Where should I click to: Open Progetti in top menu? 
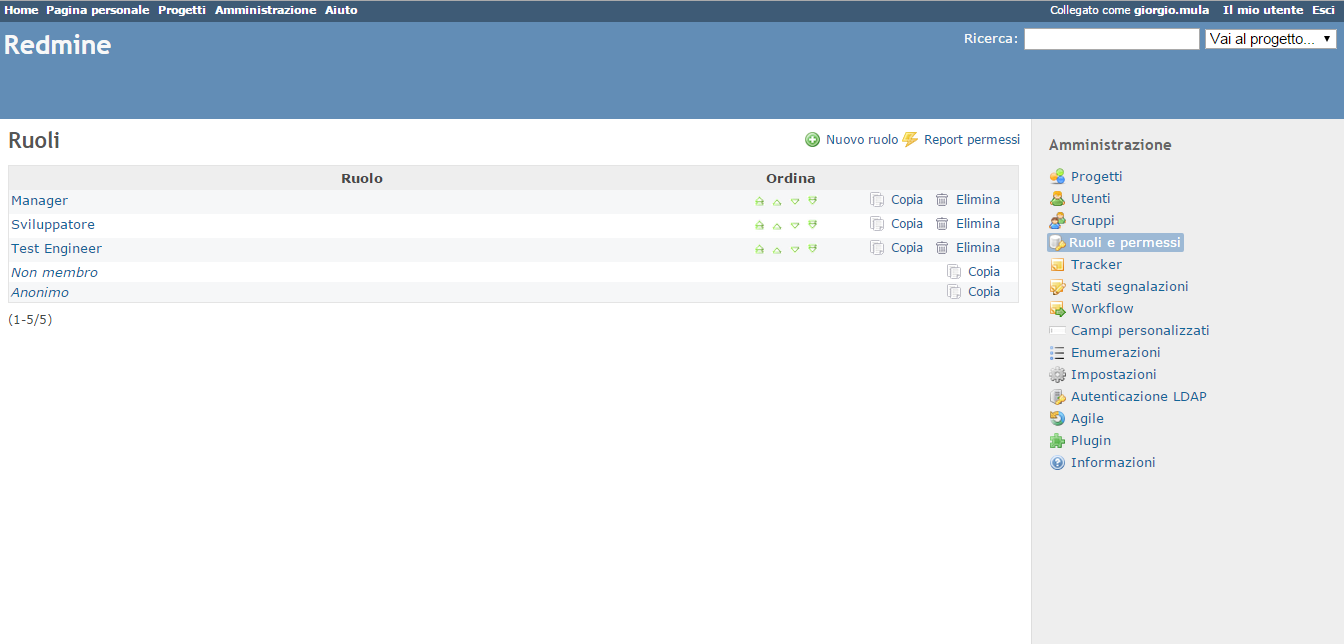pos(182,10)
